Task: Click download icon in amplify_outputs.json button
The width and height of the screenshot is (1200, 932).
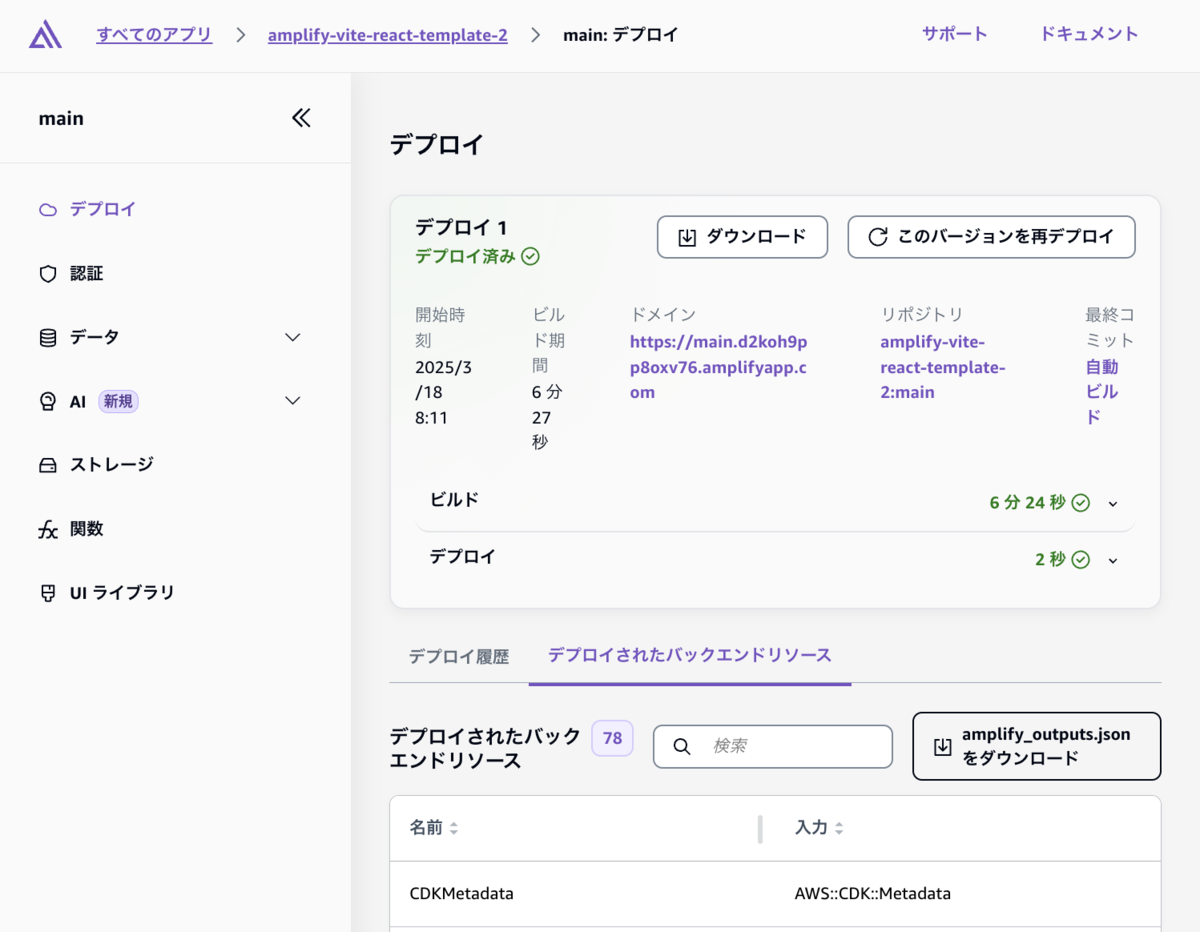Action: [x=942, y=747]
